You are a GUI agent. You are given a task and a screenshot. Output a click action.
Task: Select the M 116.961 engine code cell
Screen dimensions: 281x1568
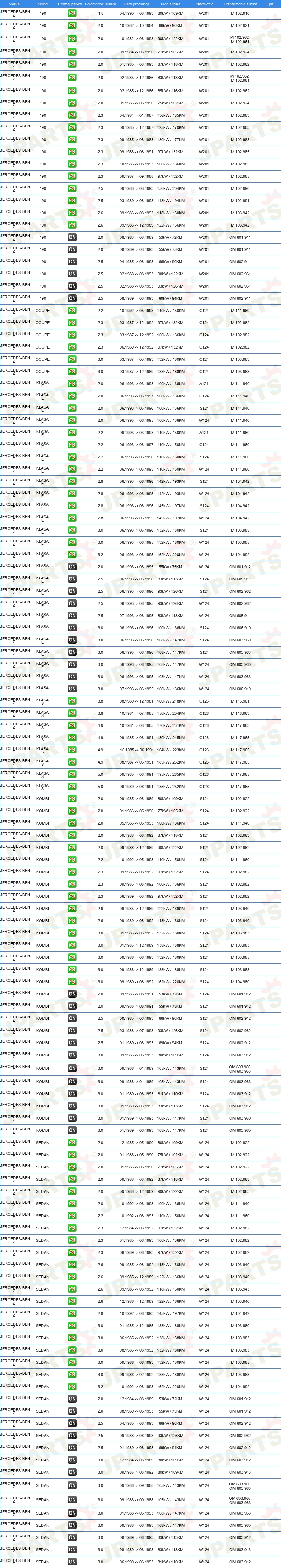240,701
